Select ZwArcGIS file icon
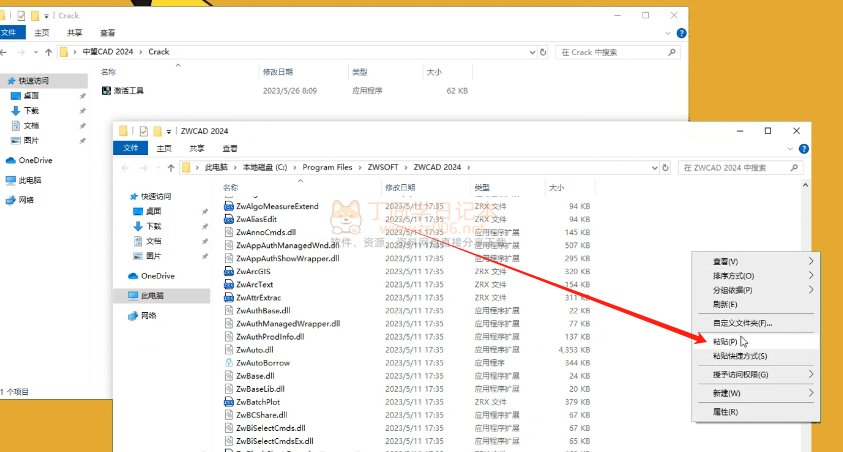The width and height of the screenshot is (843, 452). click(x=228, y=271)
